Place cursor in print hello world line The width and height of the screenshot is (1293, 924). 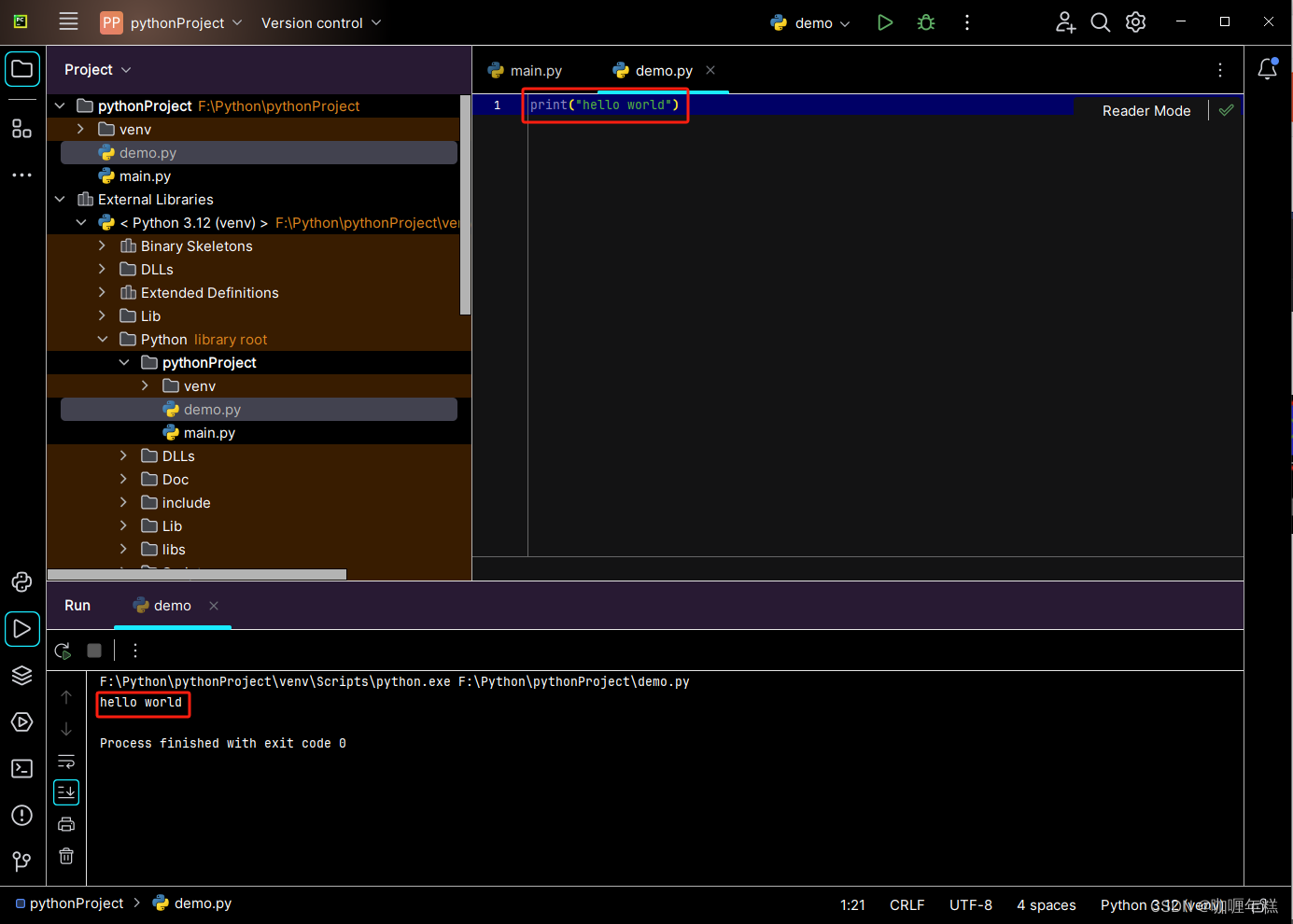pyautogui.click(x=605, y=105)
